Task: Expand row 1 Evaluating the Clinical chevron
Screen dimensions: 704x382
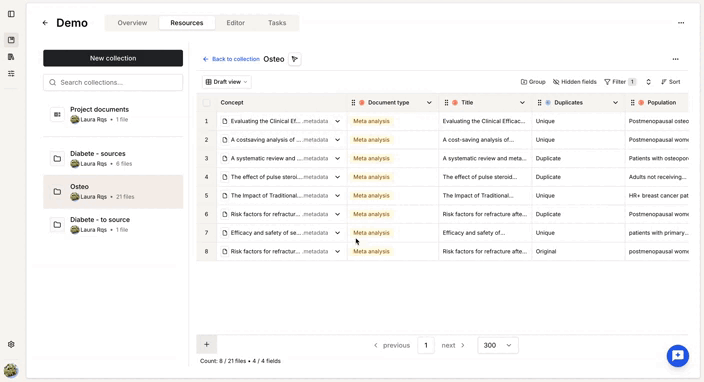Action: point(337,121)
